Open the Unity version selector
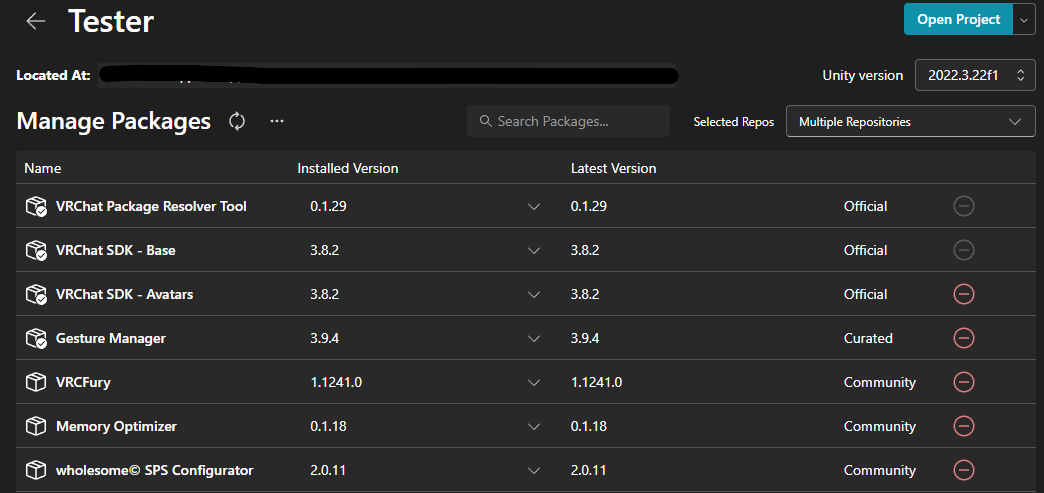This screenshot has width=1044, height=493. [975, 75]
